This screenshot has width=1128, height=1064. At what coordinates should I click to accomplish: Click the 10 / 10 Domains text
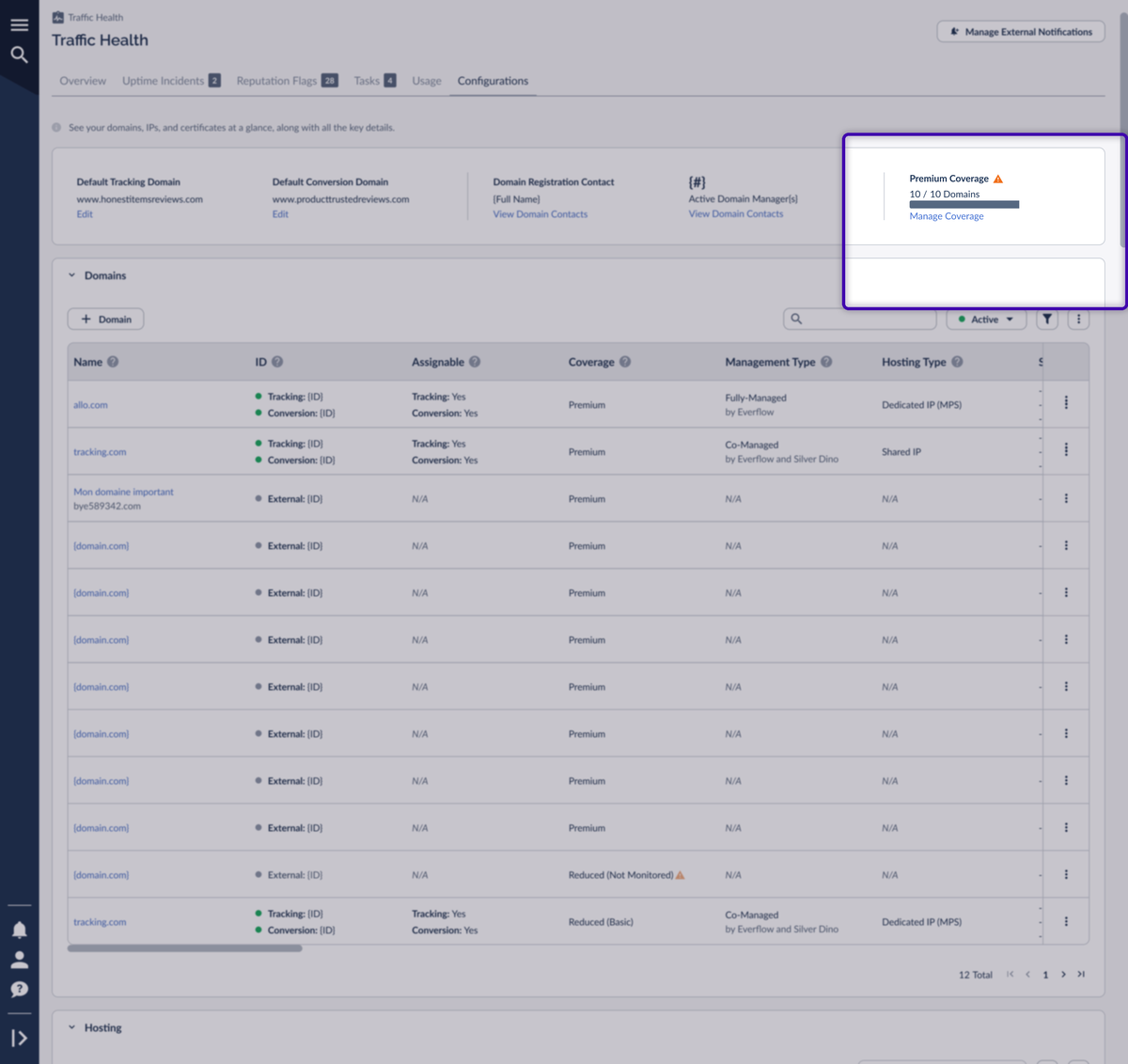point(944,195)
